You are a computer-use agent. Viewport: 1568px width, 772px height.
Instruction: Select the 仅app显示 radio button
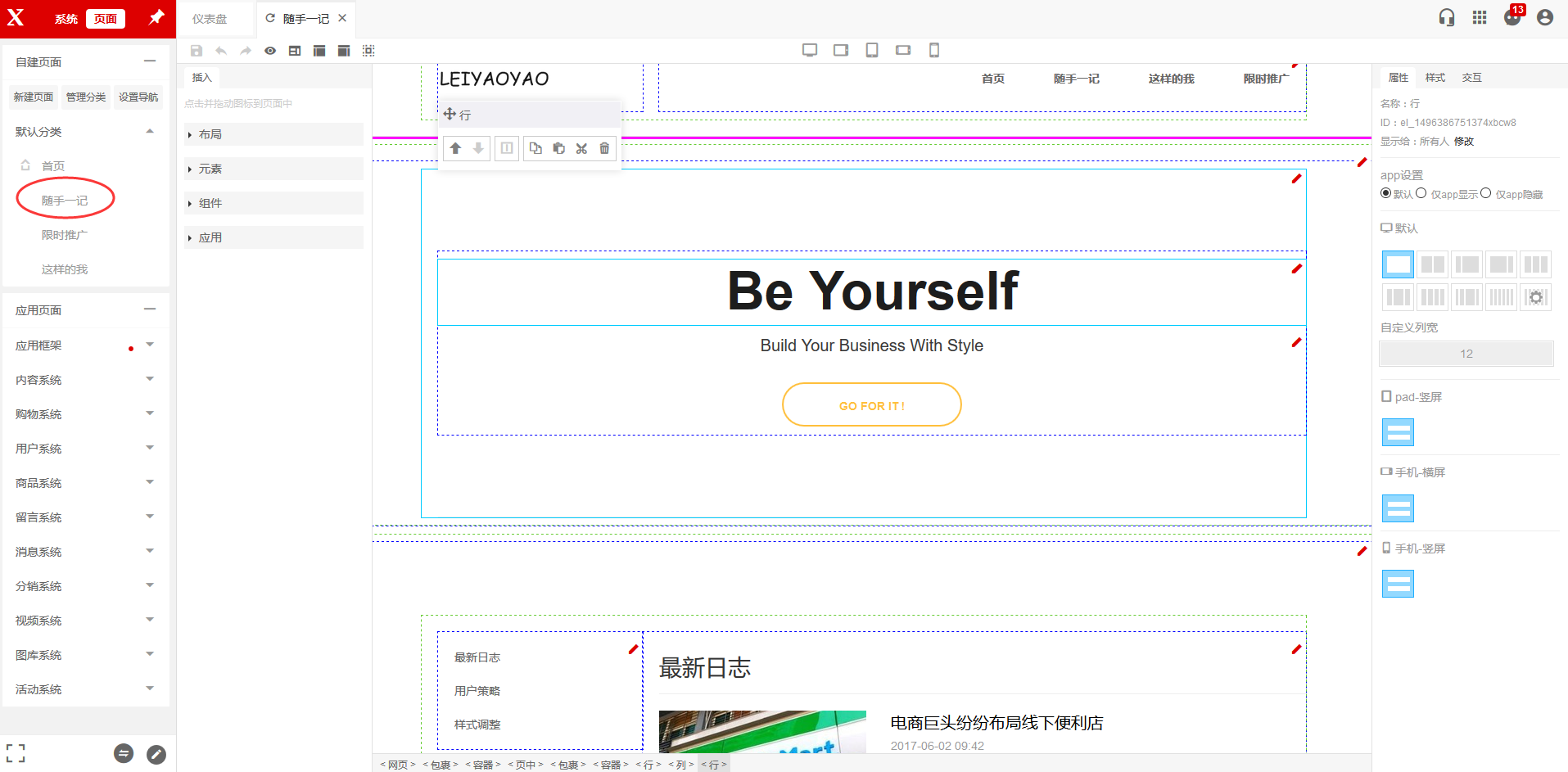coord(1421,193)
